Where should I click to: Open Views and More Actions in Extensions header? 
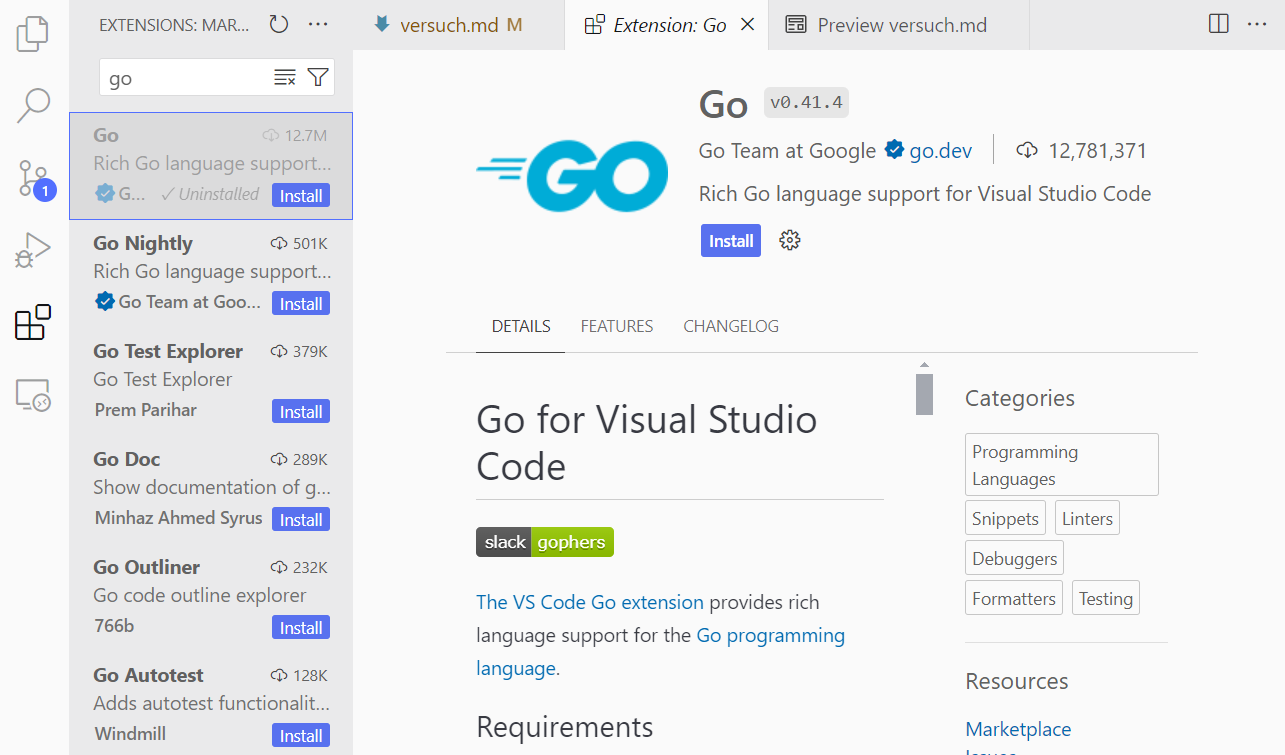click(318, 25)
